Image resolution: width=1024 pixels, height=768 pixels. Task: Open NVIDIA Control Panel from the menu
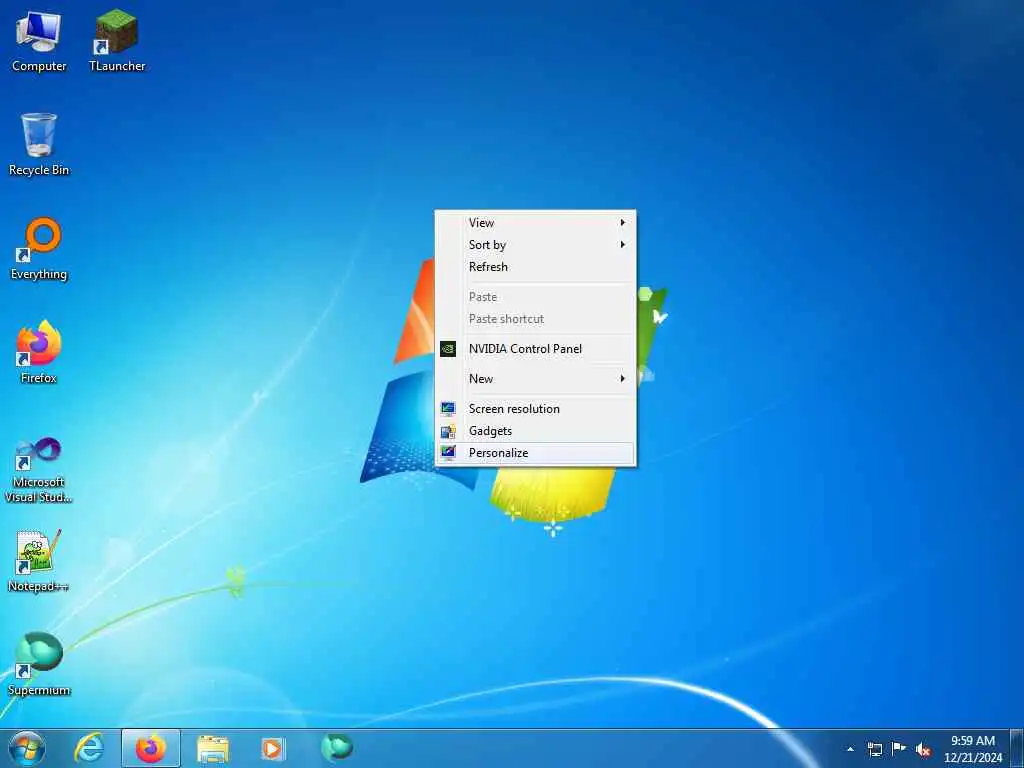(535, 349)
